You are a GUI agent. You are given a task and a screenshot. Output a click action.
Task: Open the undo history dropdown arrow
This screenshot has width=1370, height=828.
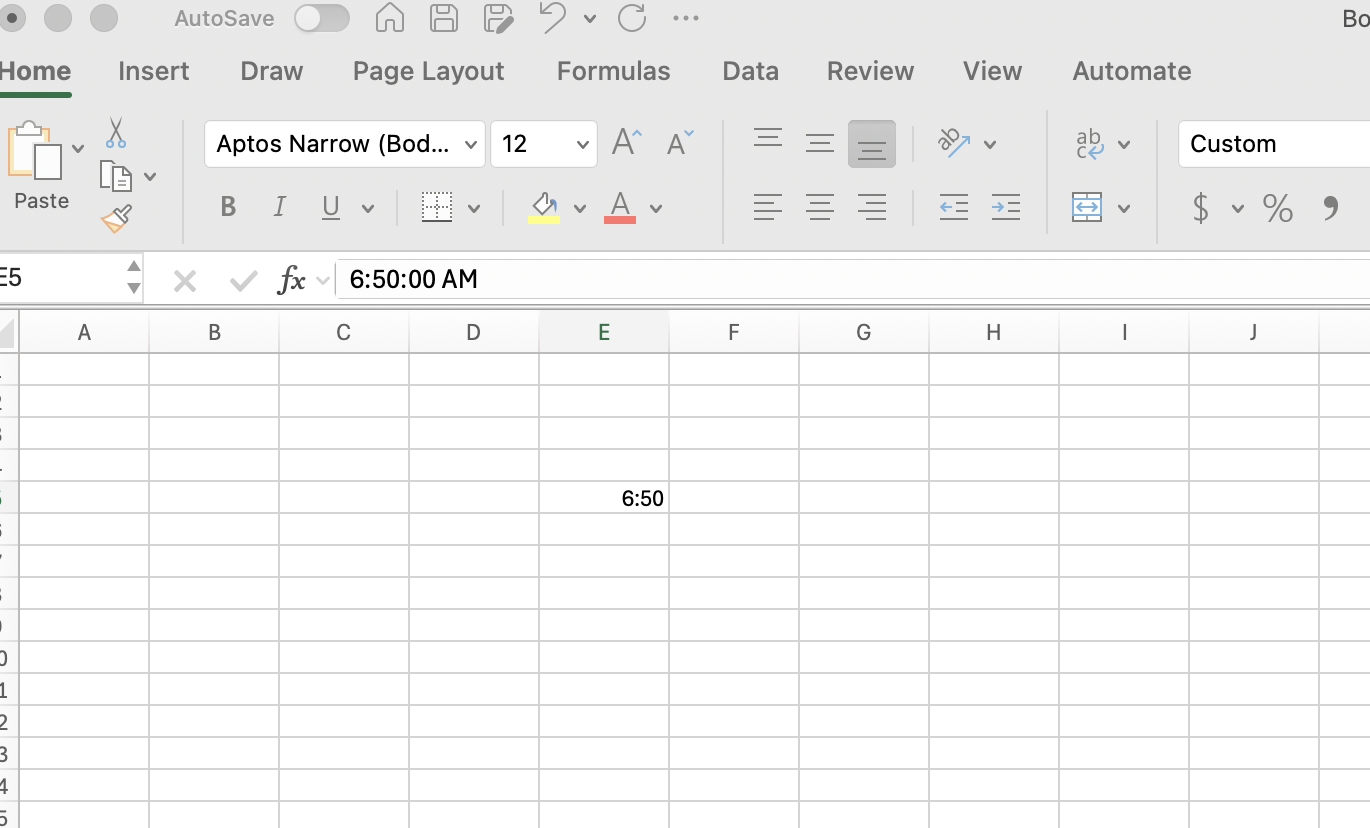(x=589, y=19)
